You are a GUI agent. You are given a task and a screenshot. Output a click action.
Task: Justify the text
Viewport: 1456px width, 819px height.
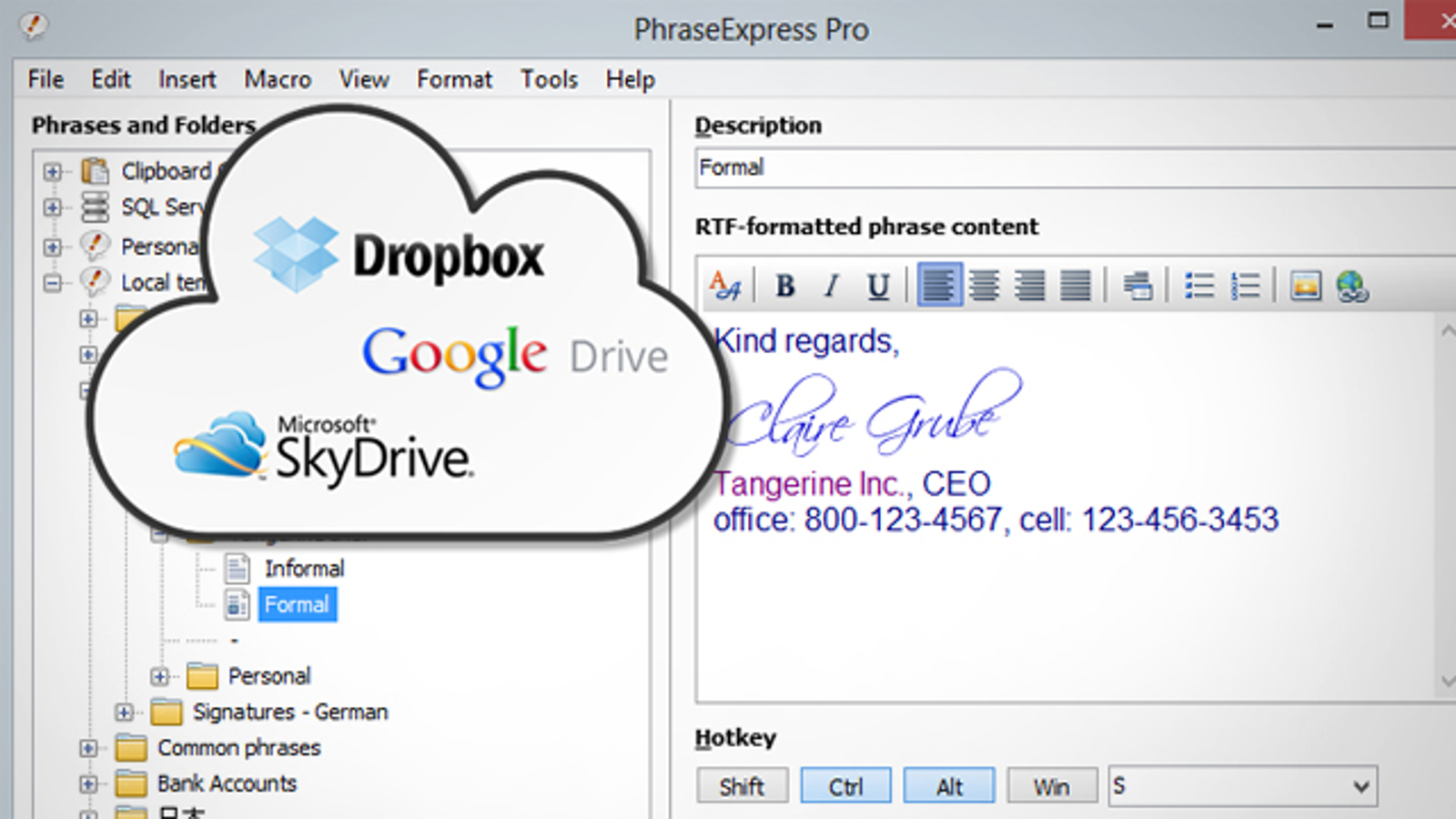click(1075, 286)
